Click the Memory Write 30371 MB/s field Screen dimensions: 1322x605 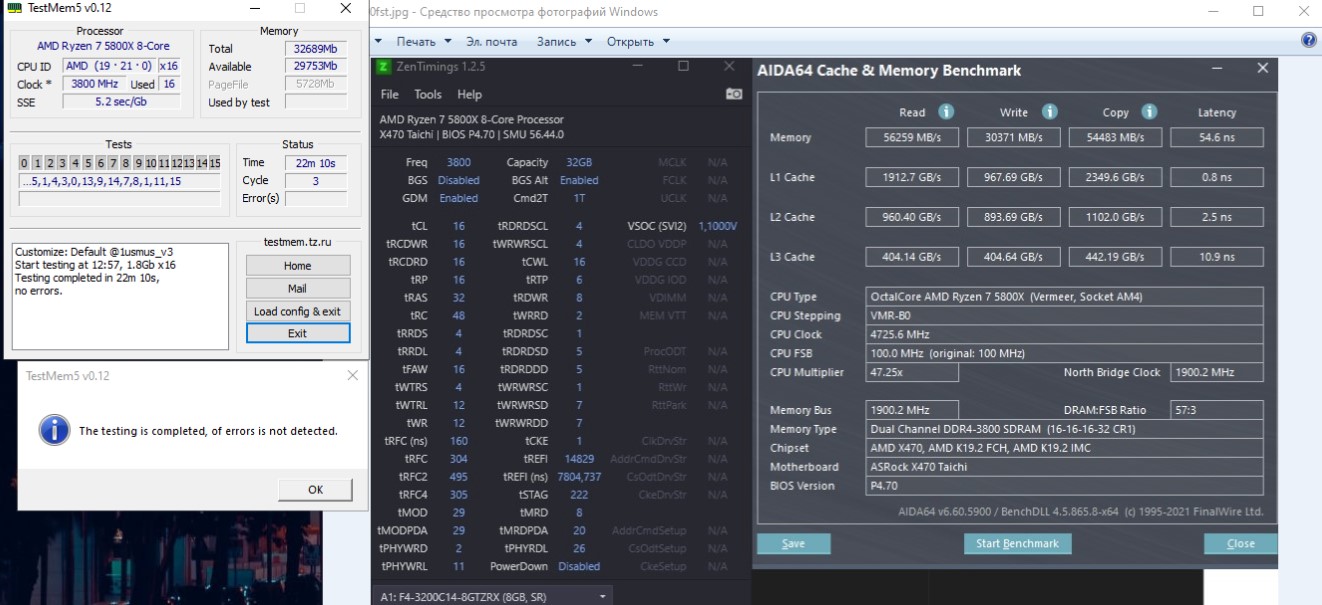pyautogui.click(x=1014, y=138)
